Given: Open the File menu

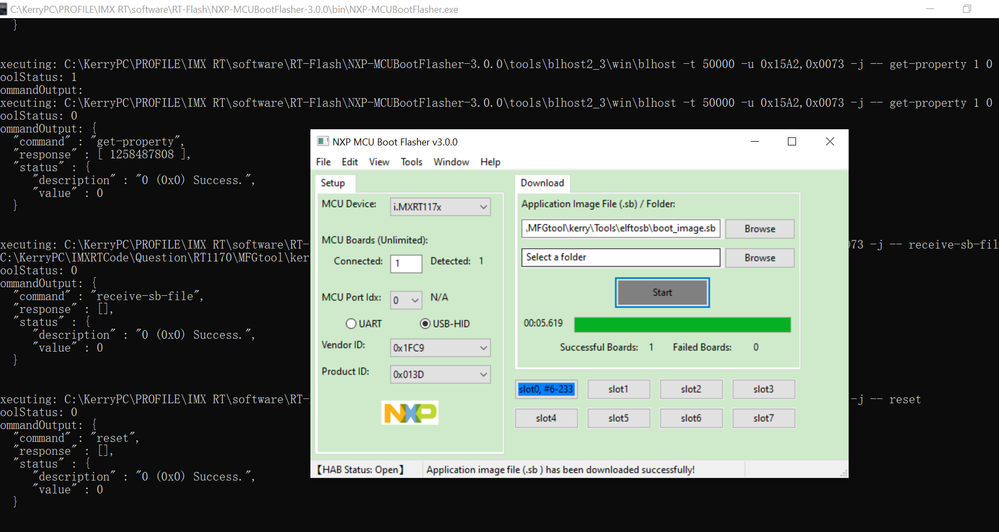Looking at the screenshot, I should coord(324,162).
